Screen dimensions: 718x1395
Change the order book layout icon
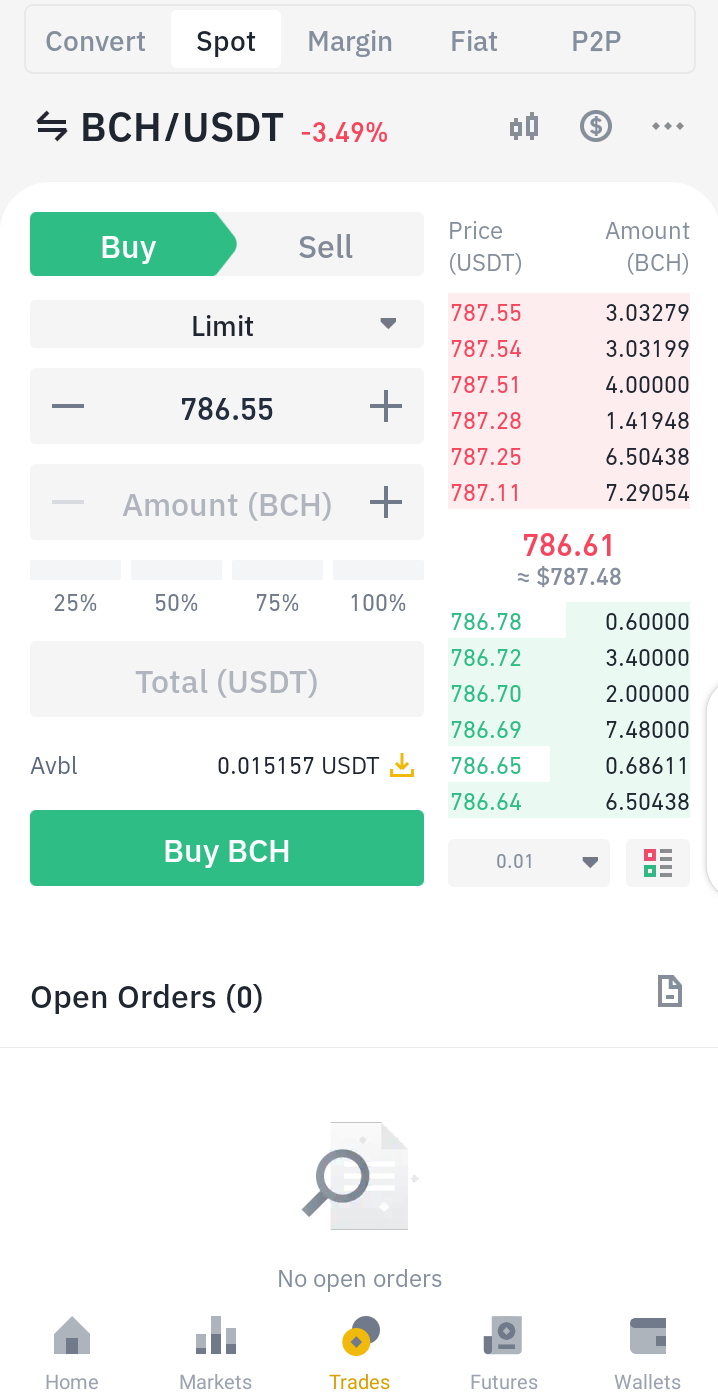tap(658, 862)
